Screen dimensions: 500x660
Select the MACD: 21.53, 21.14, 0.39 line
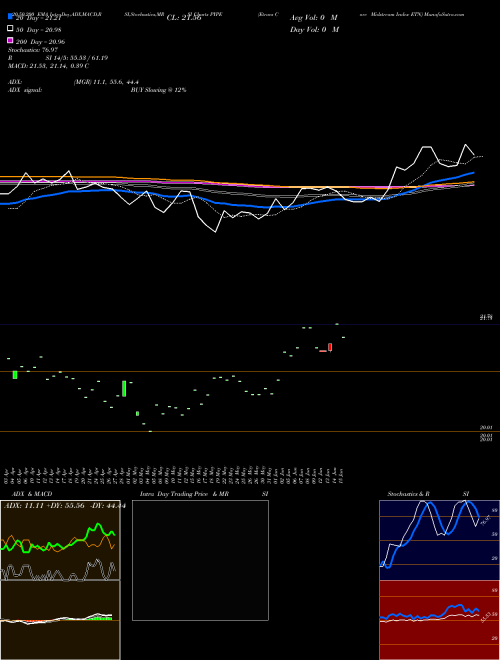click(x=48, y=66)
